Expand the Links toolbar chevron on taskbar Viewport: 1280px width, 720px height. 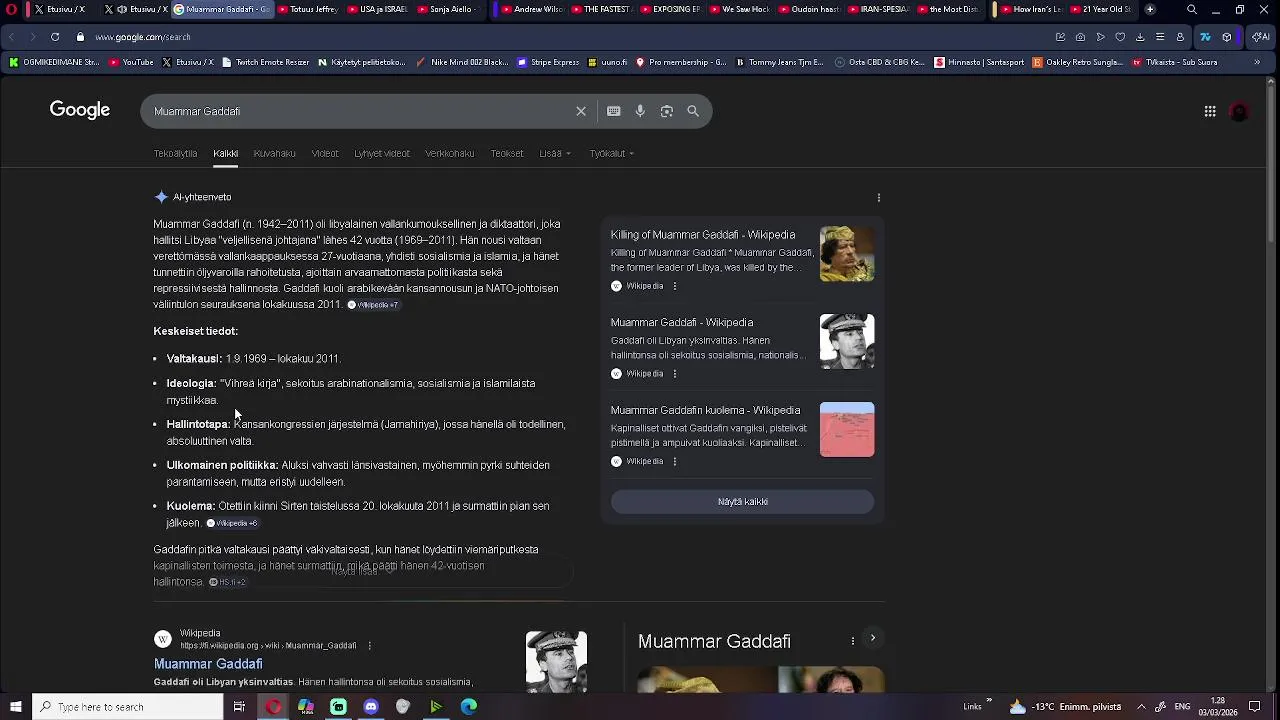click(989, 701)
